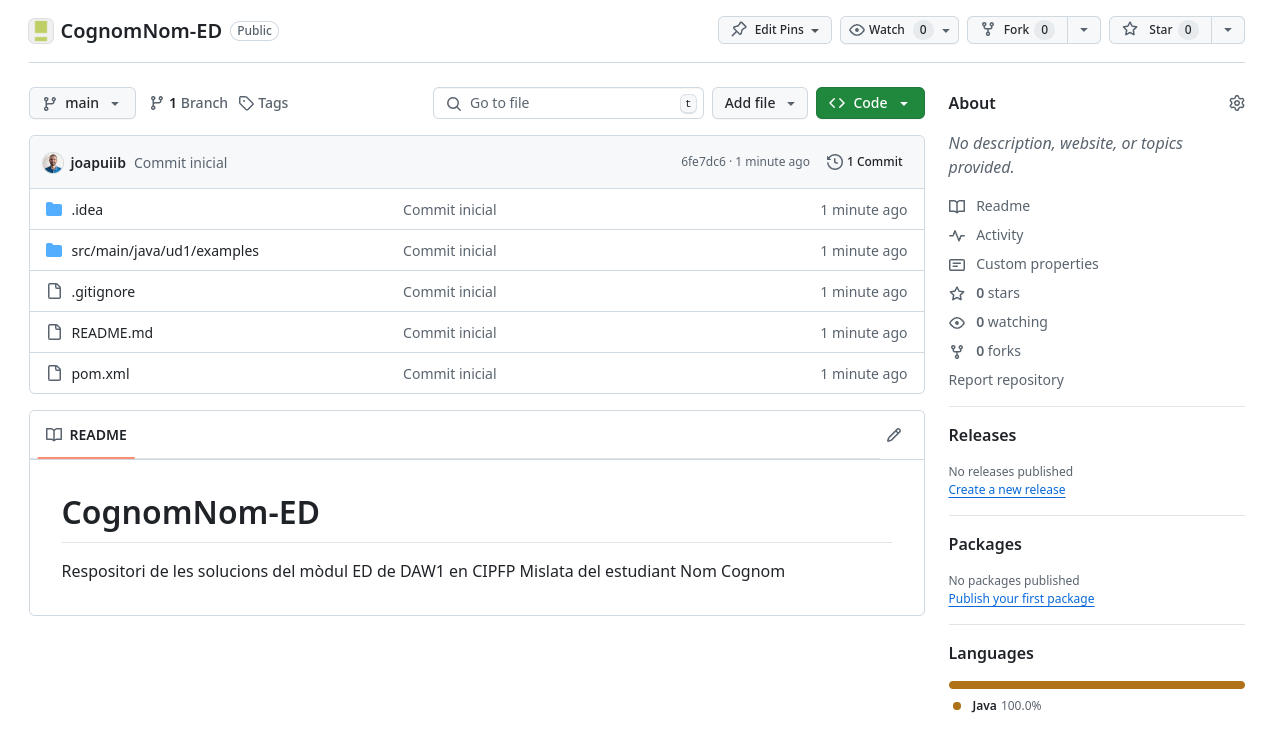The image size is (1271, 735).
Task: Open the main branch selector
Action: click(82, 103)
